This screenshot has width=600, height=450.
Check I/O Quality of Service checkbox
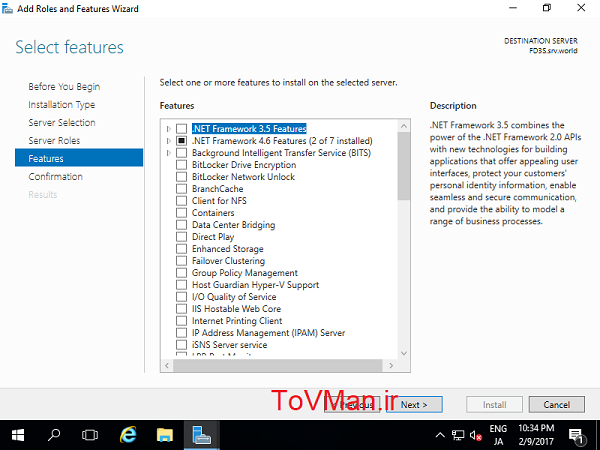click(181, 297)
